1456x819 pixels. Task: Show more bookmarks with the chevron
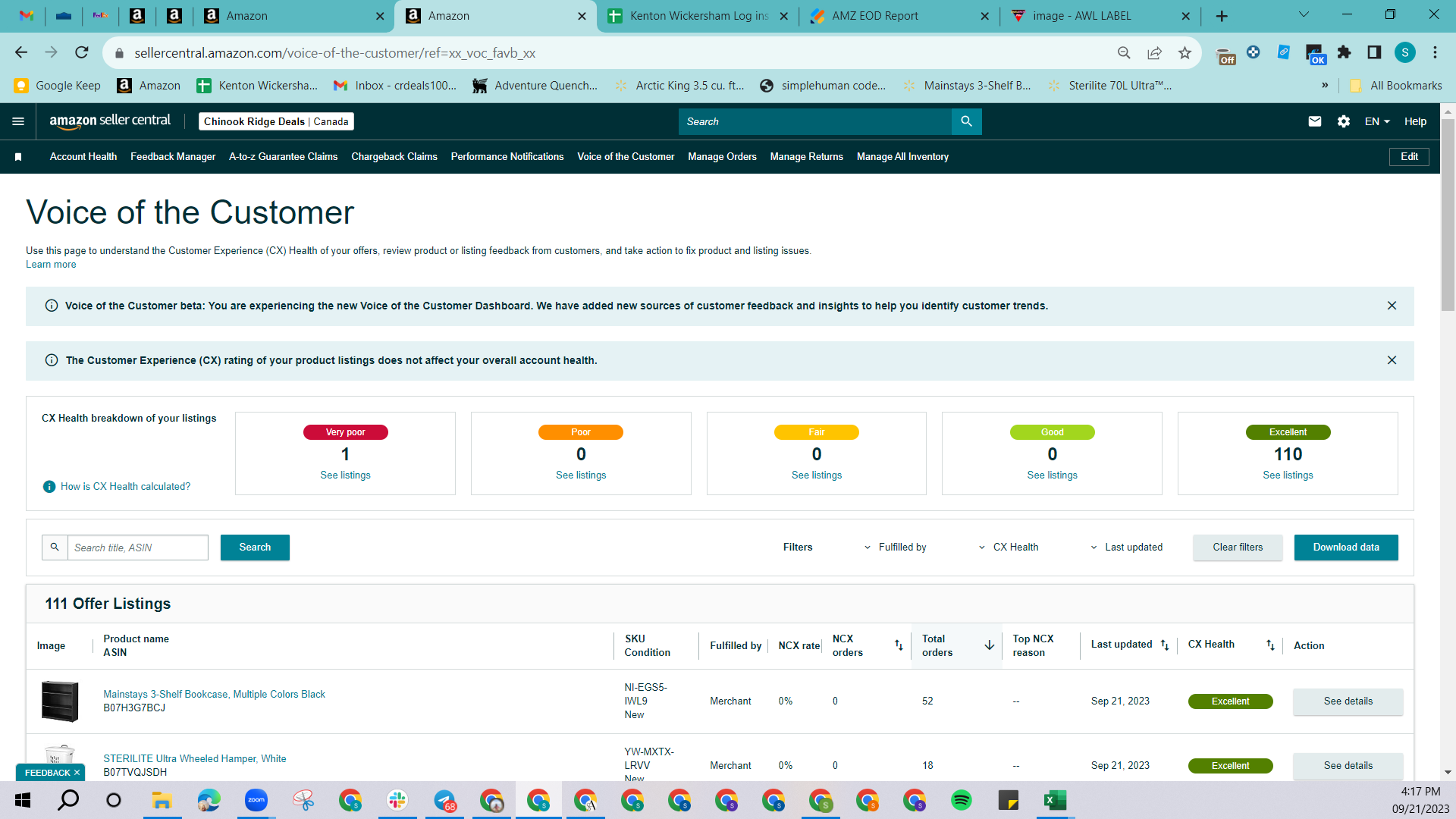(1325, 85)
